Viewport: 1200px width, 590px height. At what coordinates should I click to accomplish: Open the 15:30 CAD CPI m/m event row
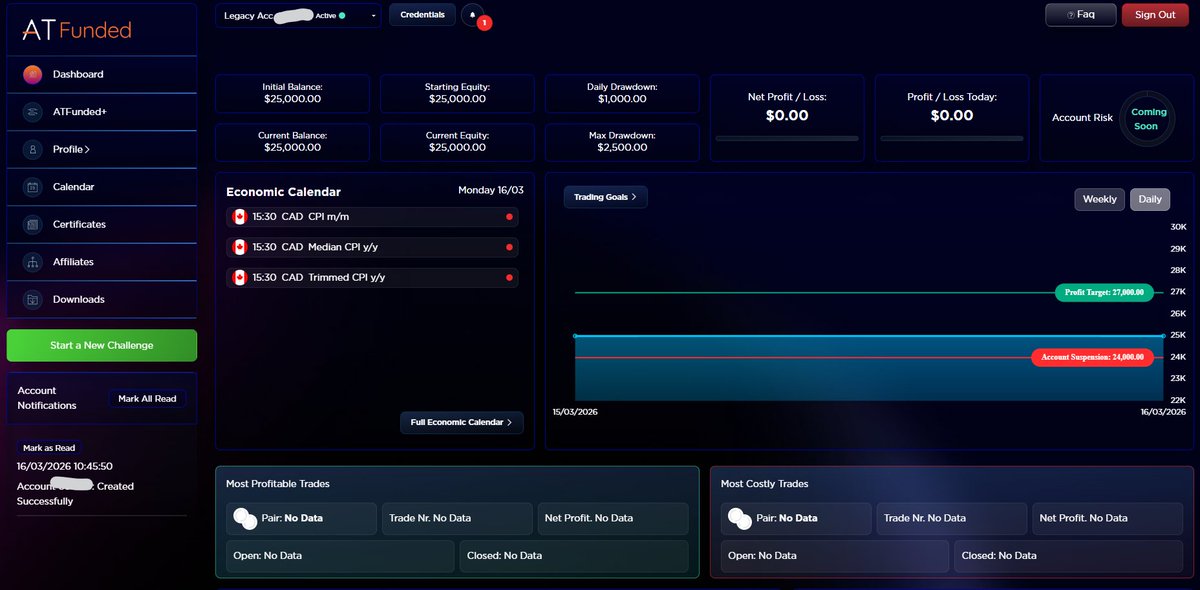pos(372,217)
